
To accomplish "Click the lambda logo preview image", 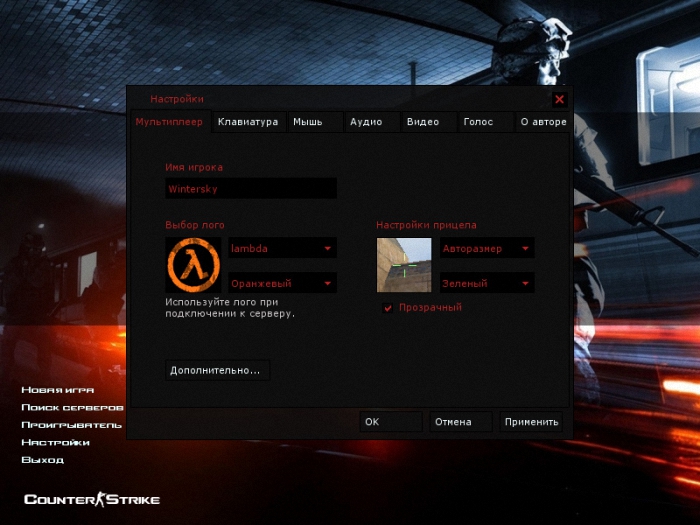I will pyautogui.click(x=193, y=265).
